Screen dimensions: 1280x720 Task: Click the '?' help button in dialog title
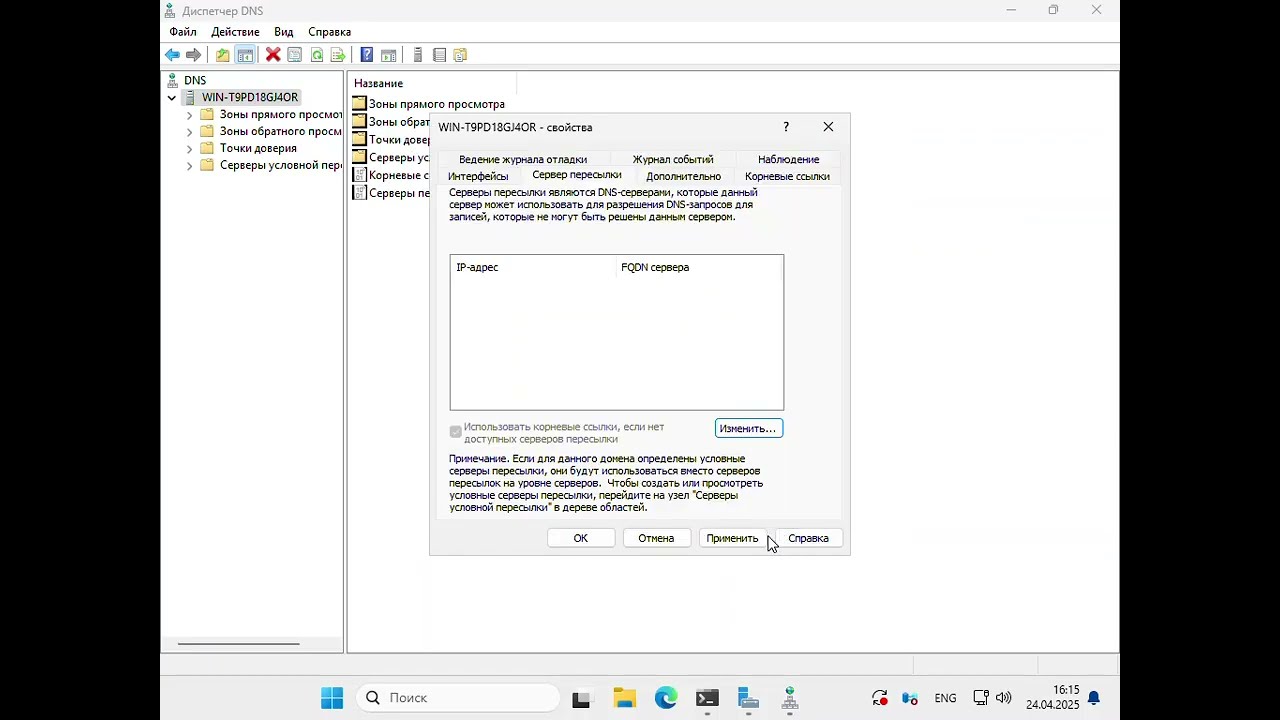point(786,127)
